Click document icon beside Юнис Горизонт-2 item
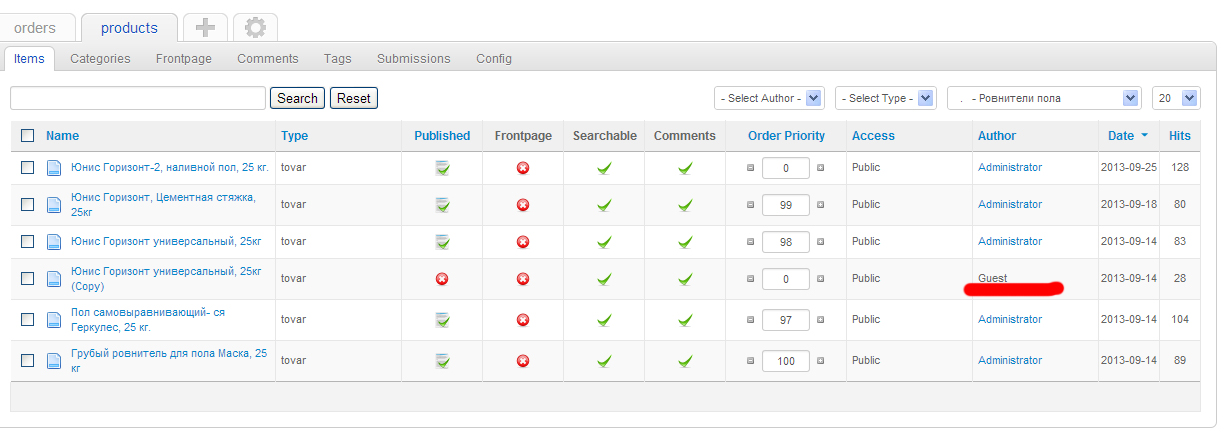 tap(55, 168)
